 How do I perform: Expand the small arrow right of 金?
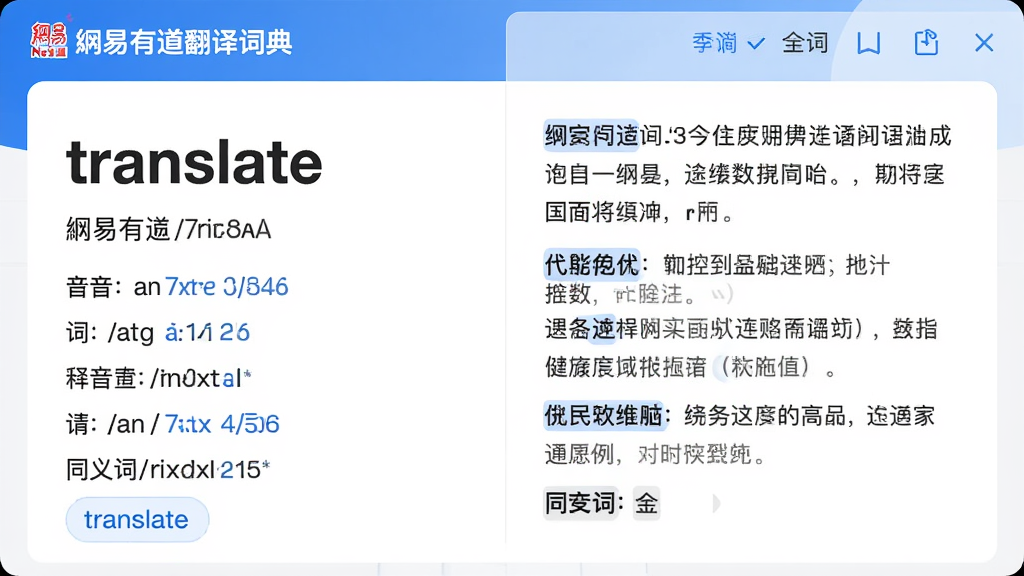tap(716, 504)
